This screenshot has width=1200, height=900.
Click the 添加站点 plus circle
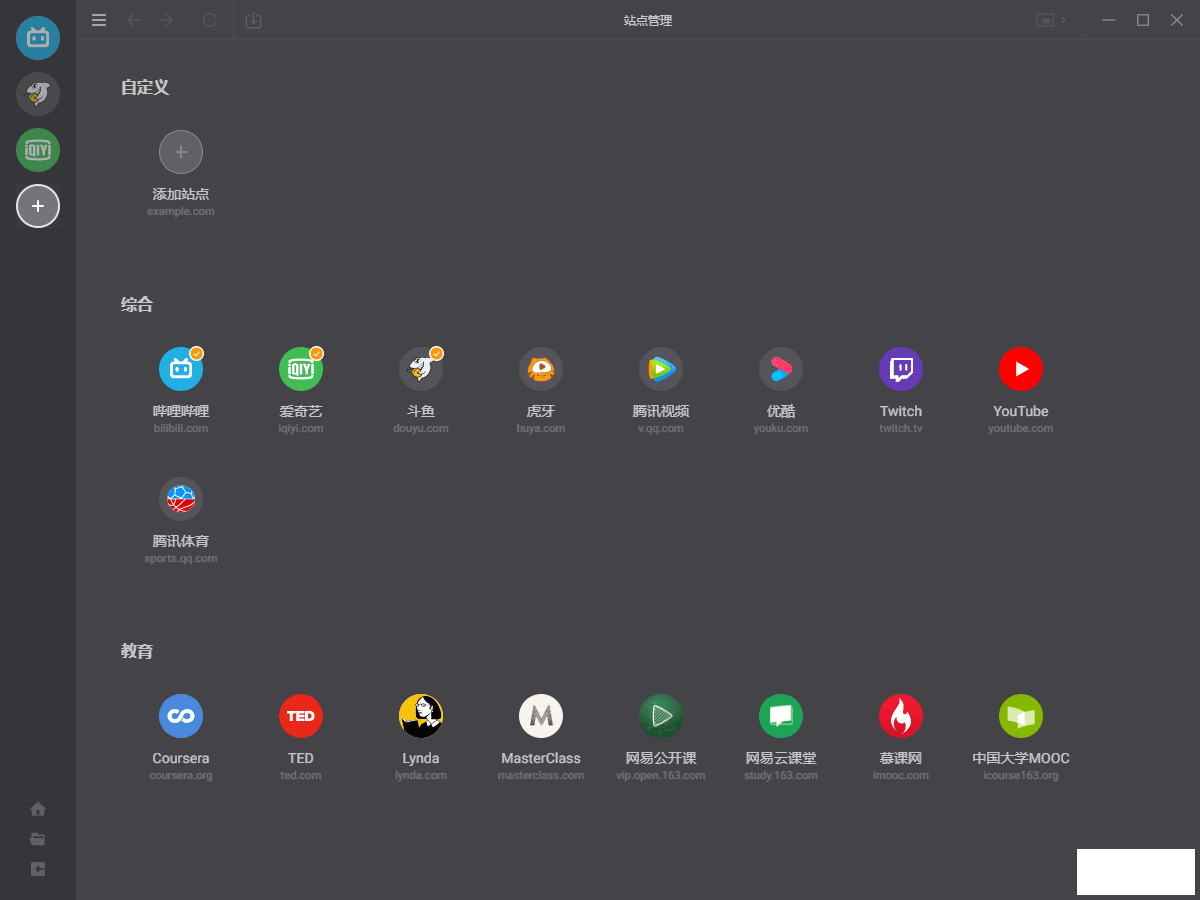pyautogui.click(x=181, y=152)
